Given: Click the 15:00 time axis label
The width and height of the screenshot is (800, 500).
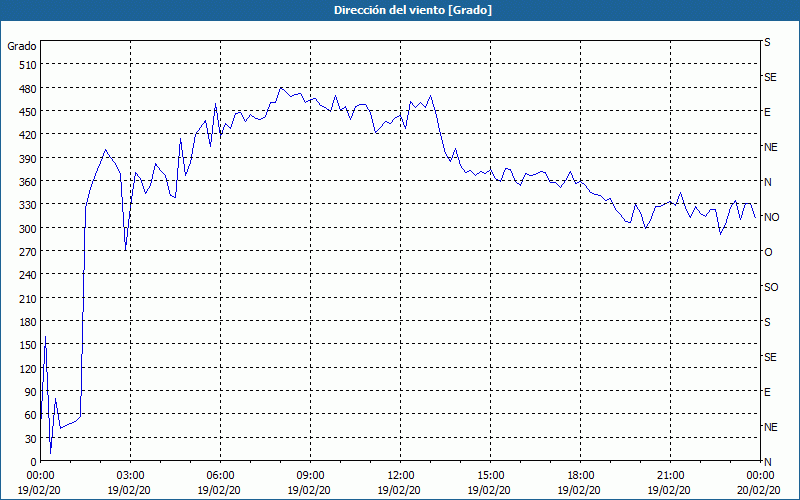Looking at the screenshot, I should 491,476.
